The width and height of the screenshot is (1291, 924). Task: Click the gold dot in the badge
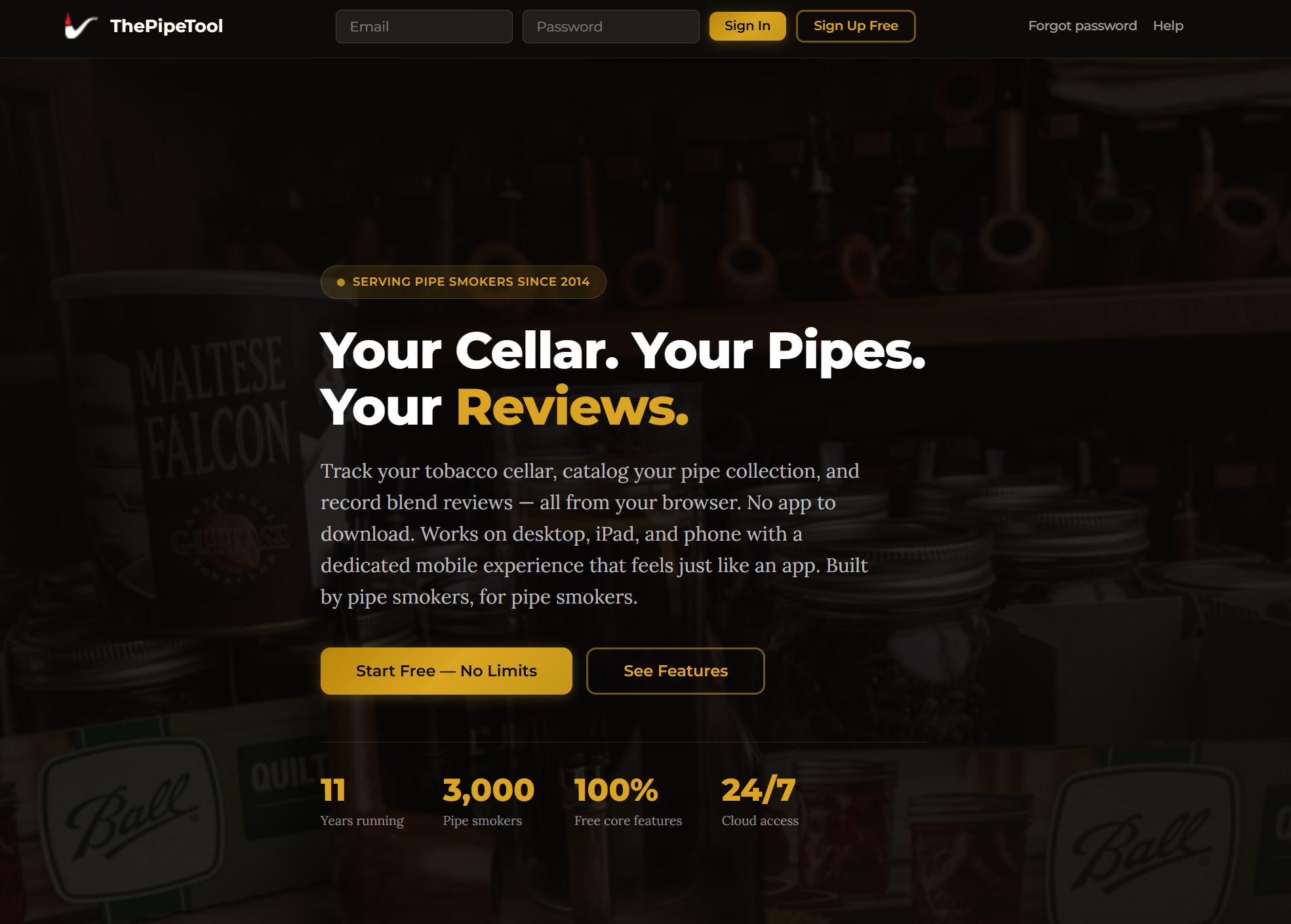[x=341, y=282]
